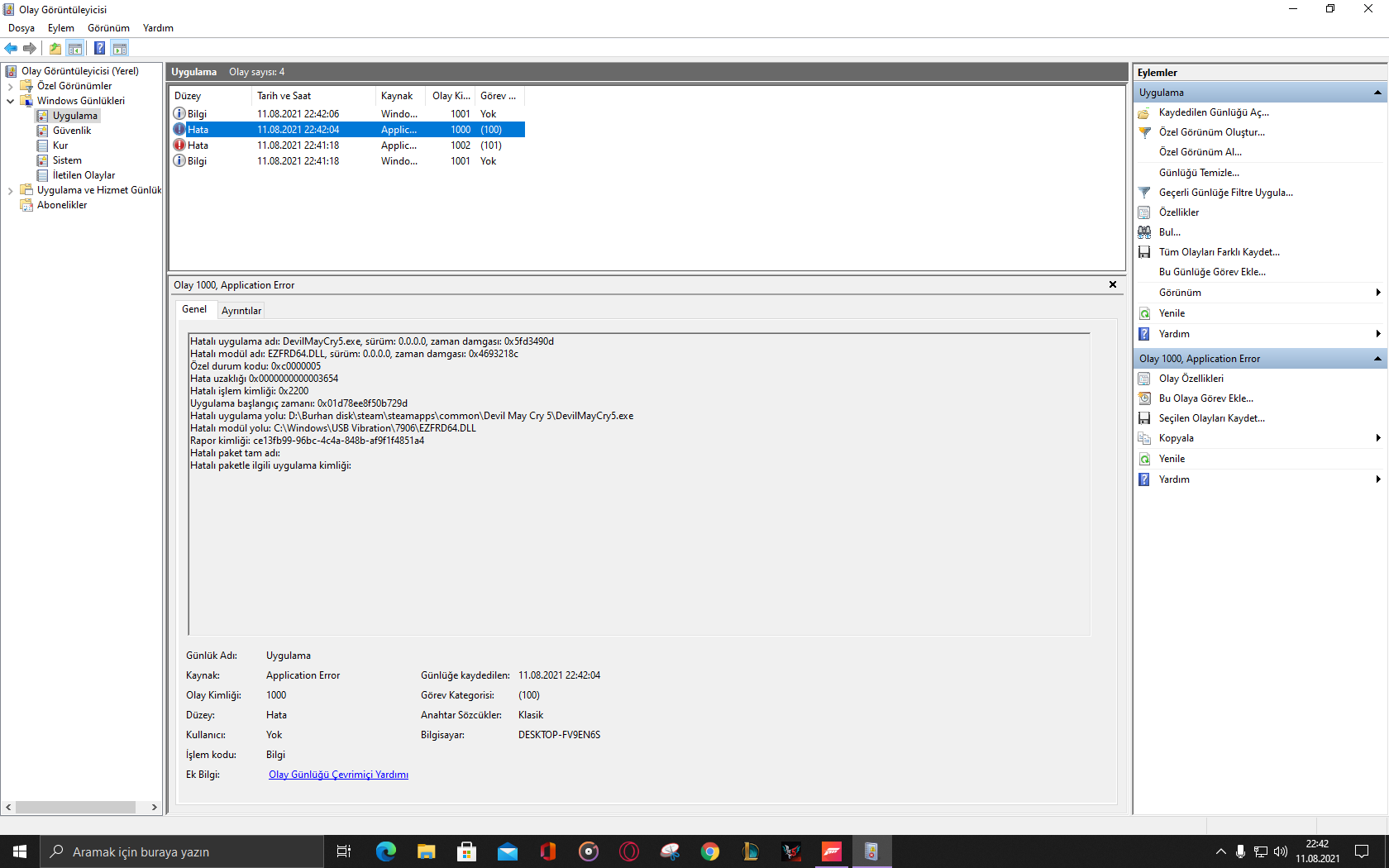Click Bu Günlüğe Görev Ekle action
The width and height of the screenshot is (1389, 868).
(1212, 272)
